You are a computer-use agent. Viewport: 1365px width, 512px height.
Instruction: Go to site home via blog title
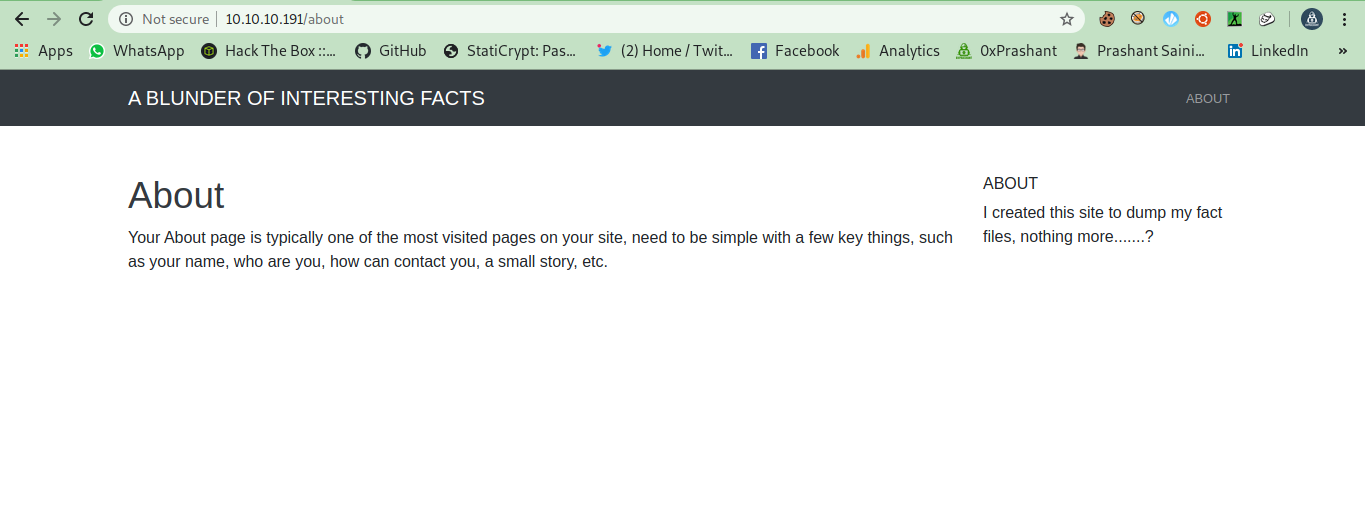[306, 98]
